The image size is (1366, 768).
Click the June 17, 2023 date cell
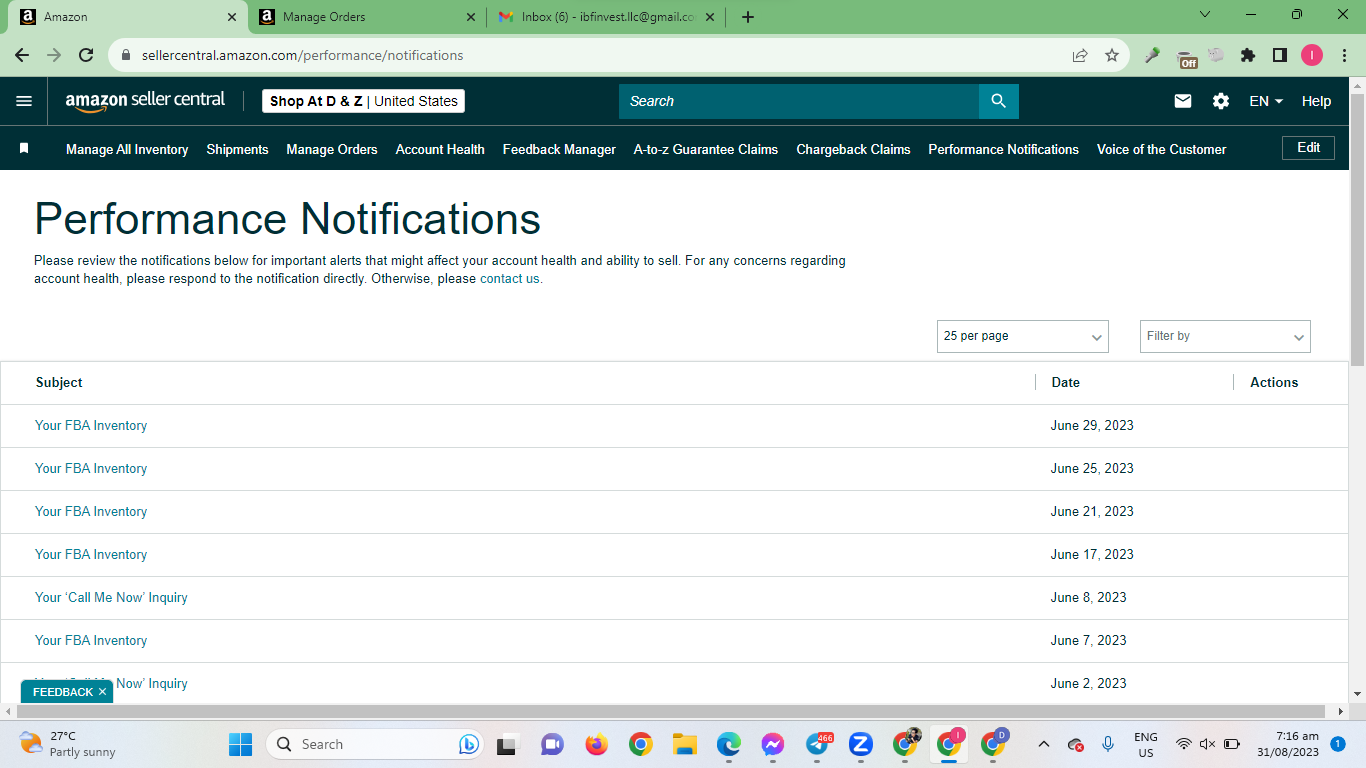pyautogui.click(x=1092, y=554)
